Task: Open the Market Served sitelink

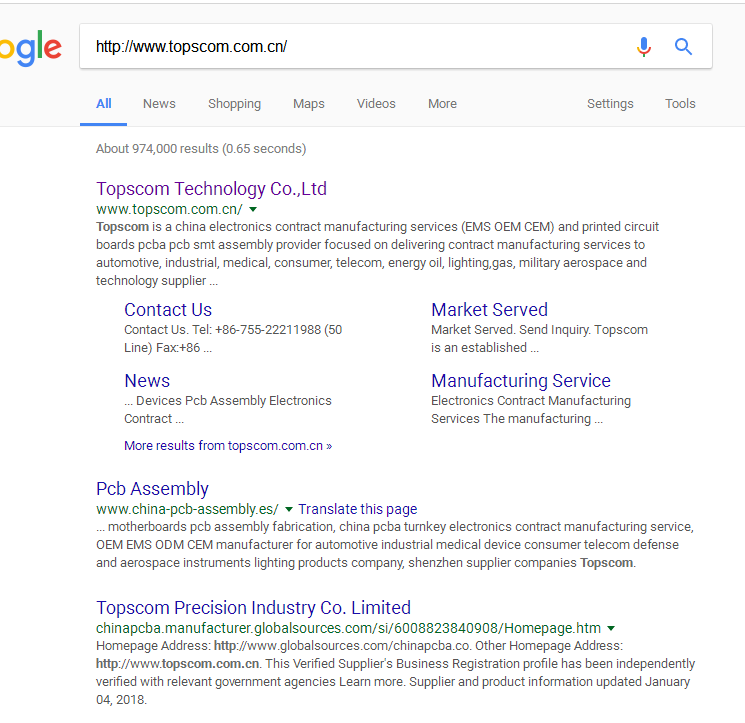Action: (x=489, y=310)
